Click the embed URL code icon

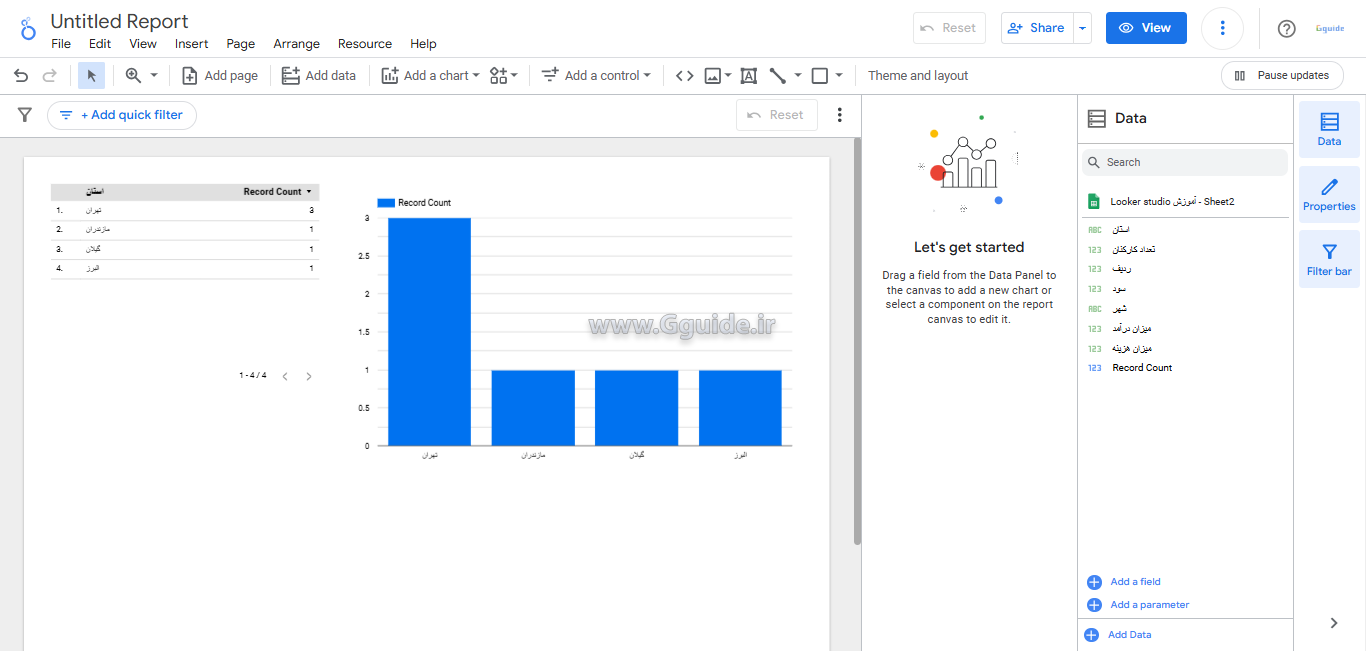click(684, 76)
